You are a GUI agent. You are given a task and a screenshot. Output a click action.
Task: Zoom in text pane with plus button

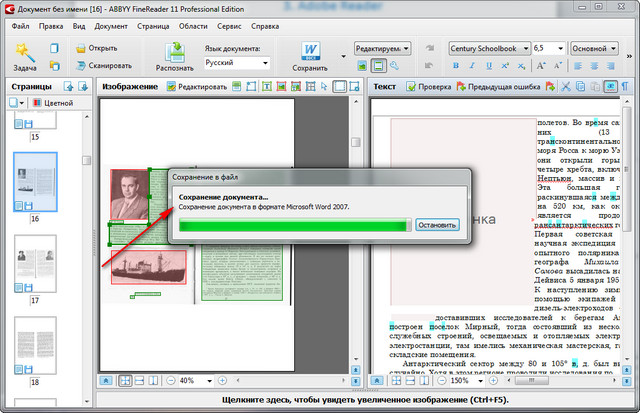pyautogui.click(x=493, y=381)
